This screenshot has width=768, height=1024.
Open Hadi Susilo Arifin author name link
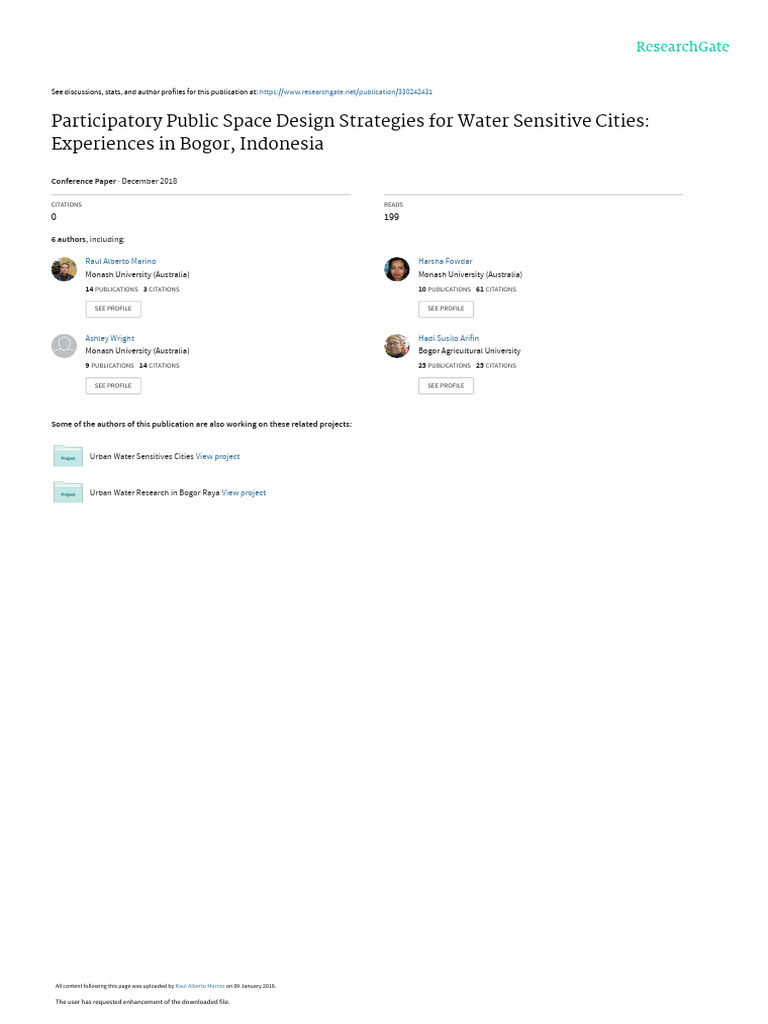tap(448, 338)
